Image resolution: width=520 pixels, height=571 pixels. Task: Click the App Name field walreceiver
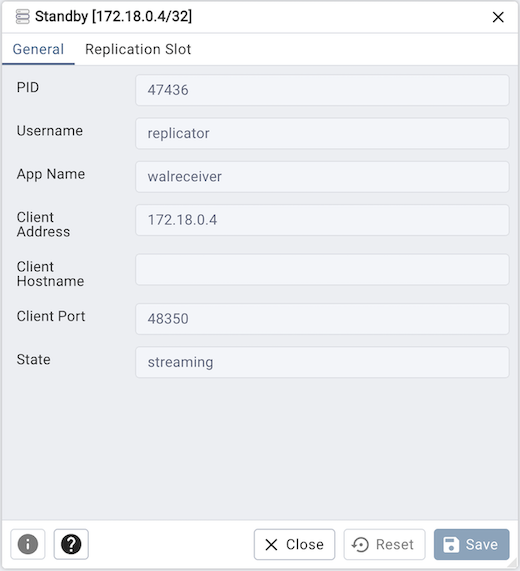click(x=322, y=177)
